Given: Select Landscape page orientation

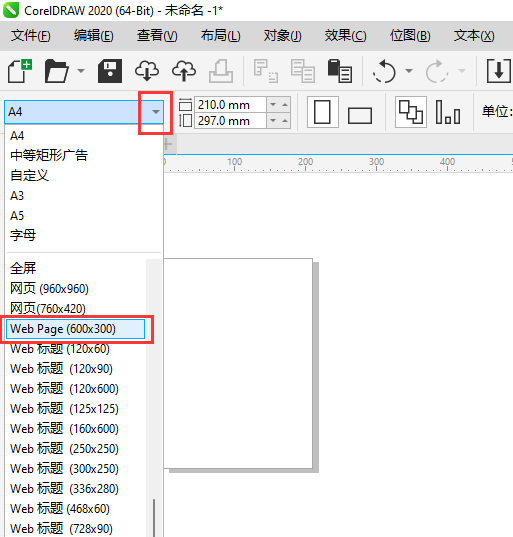Looking at the screenshot, I should (360, 115).
